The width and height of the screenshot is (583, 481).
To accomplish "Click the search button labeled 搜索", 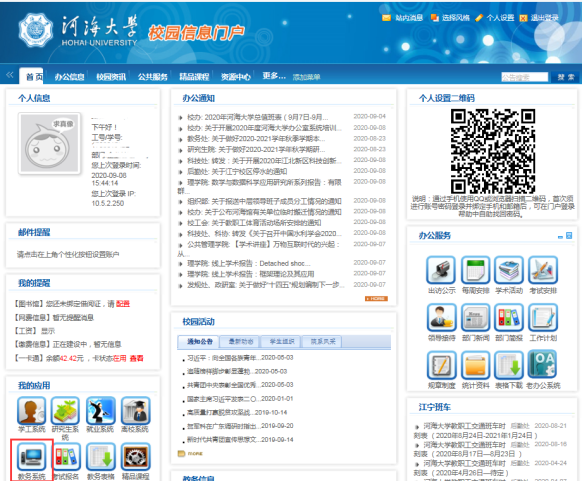I will tap(566, 77).
